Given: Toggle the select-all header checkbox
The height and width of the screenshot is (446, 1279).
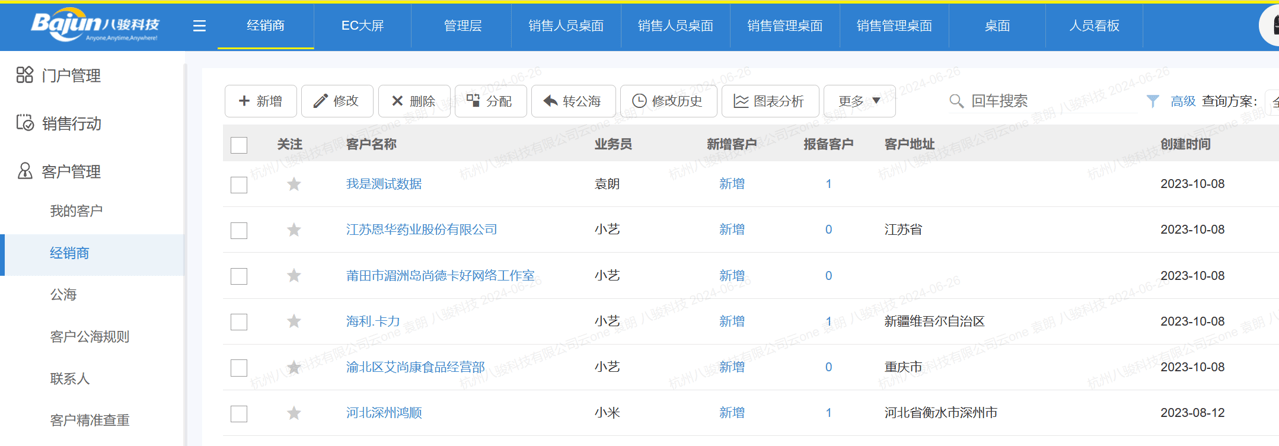Looking at the screenshot, I should coord(239,145).
